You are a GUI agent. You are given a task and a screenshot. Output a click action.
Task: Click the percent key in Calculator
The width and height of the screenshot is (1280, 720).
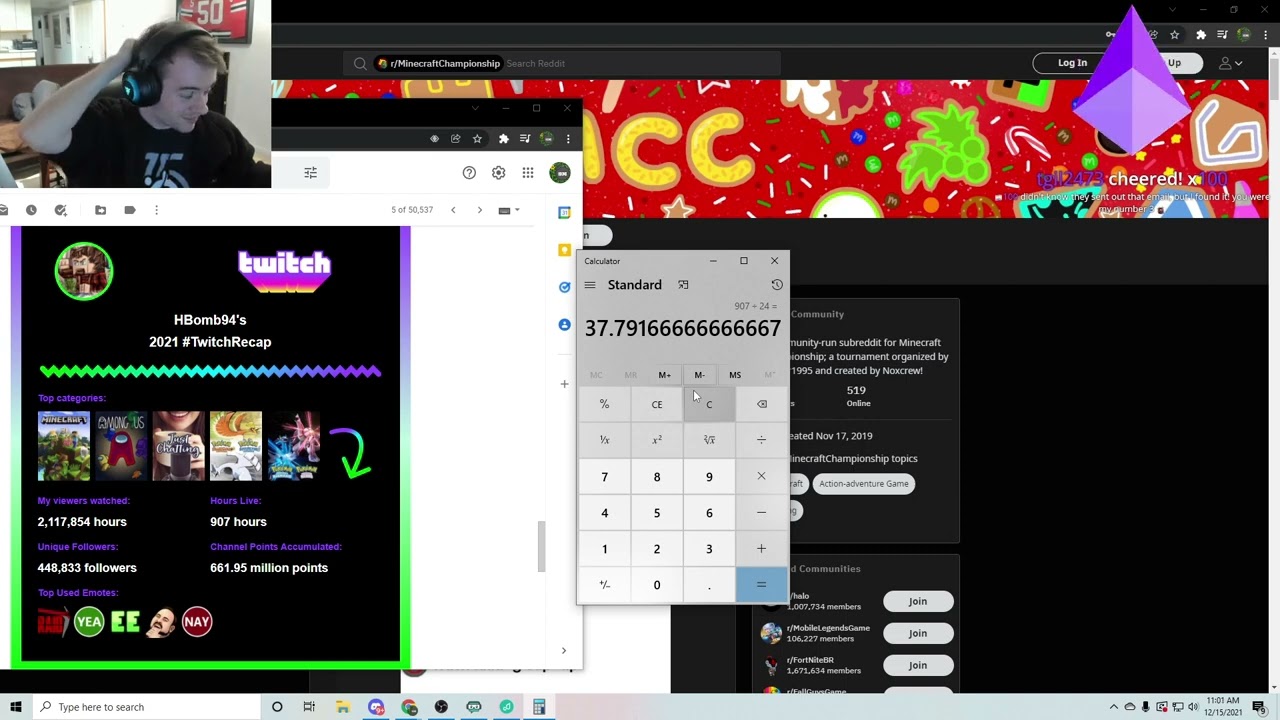604,404
